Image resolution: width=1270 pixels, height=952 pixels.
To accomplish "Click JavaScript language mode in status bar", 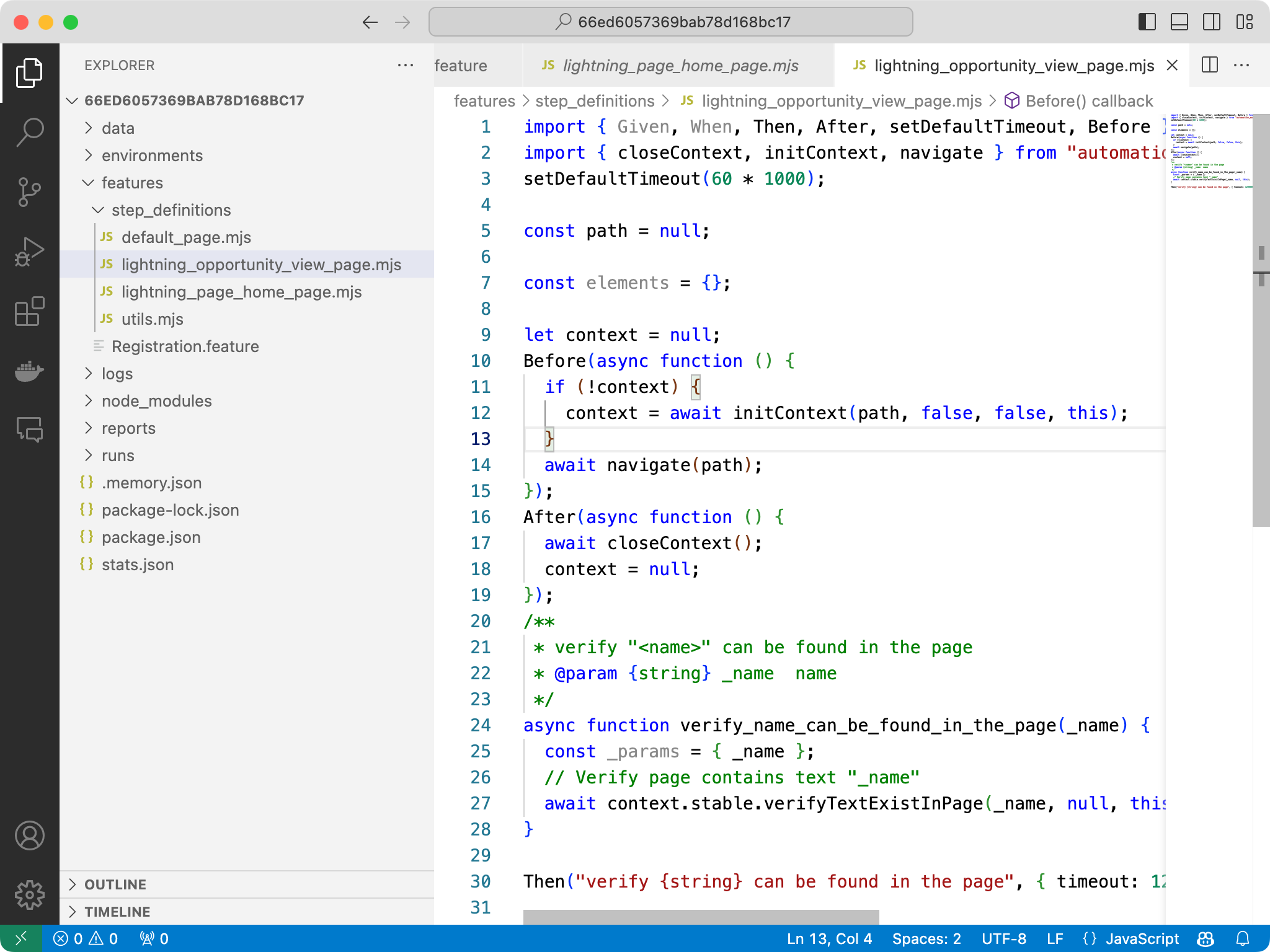I will click(1142, 938).
